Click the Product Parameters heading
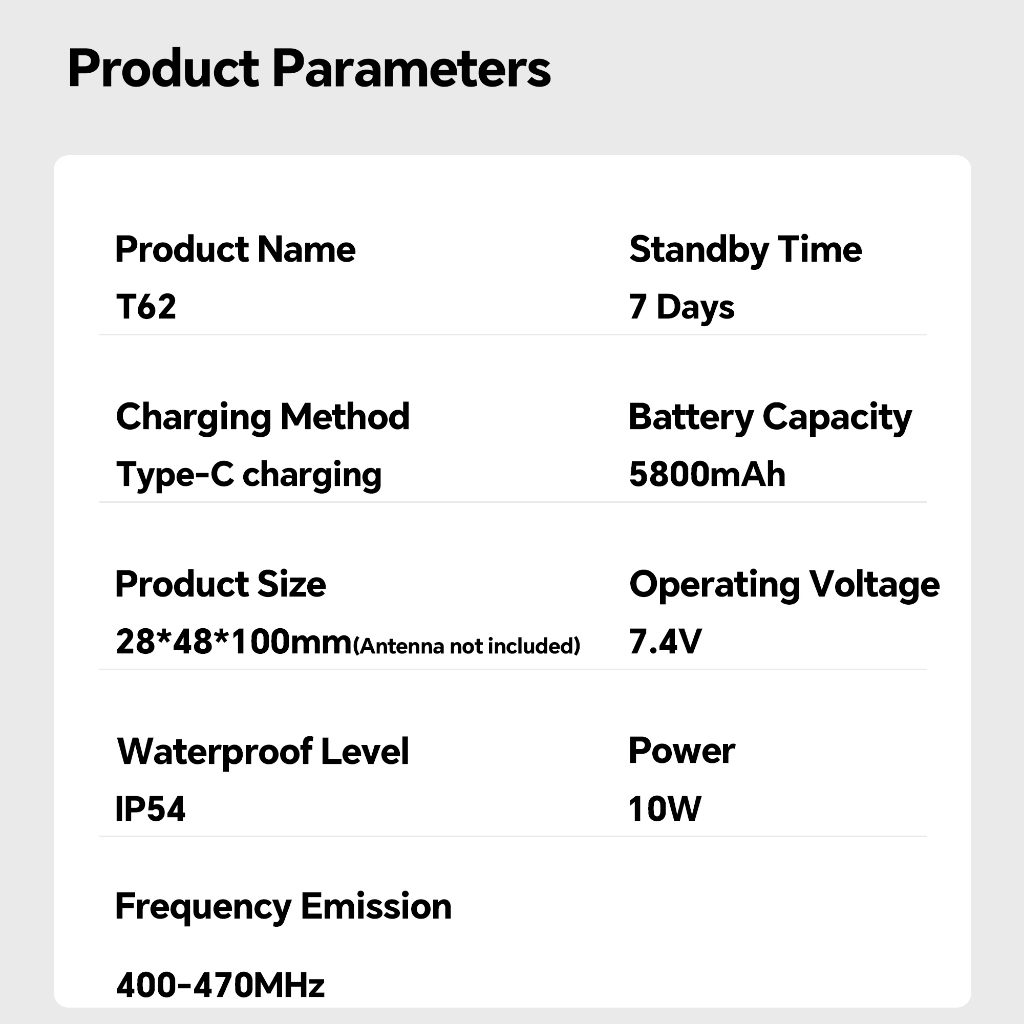Image resolution: width=1024 pixels, height=1024 pixels. (x=309, y=70)
